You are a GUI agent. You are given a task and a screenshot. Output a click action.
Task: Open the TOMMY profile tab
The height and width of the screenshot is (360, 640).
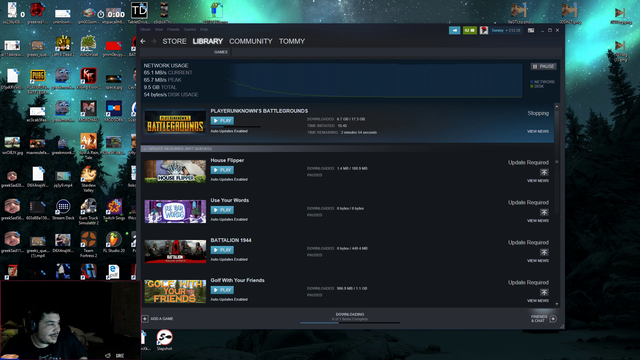(292, 41)
